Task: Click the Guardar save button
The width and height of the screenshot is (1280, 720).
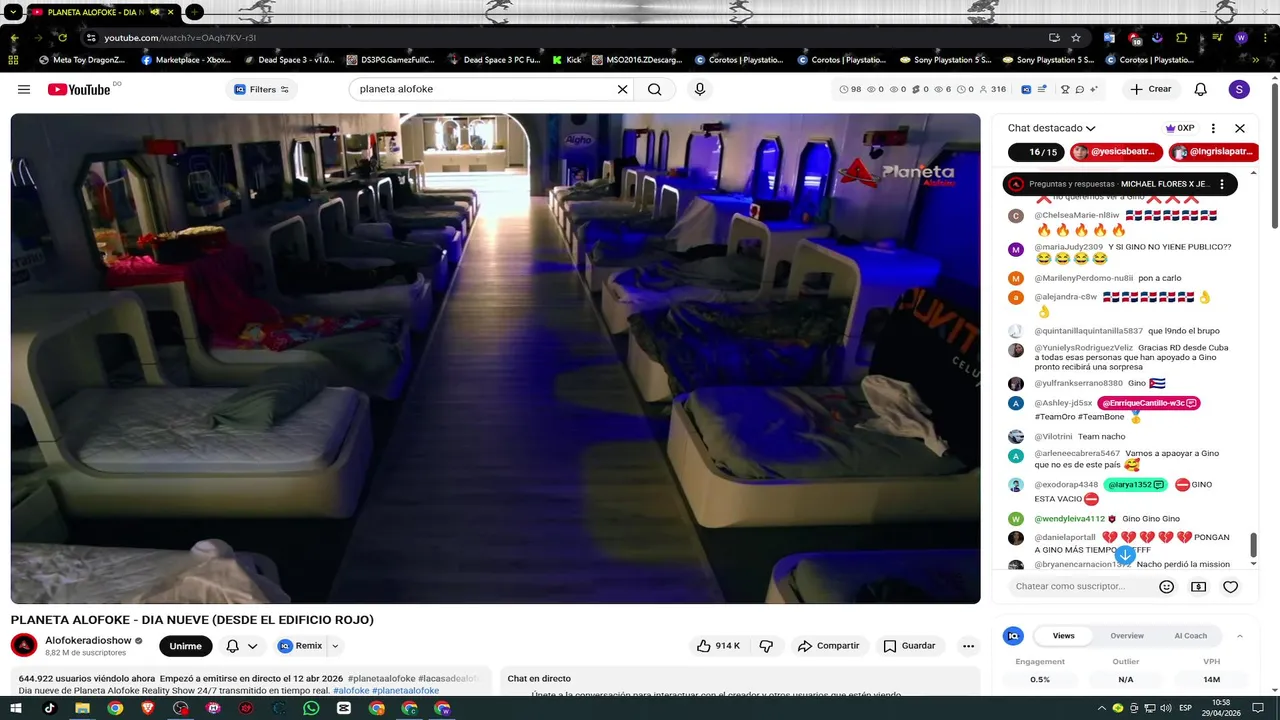Action: pos(909,646)
